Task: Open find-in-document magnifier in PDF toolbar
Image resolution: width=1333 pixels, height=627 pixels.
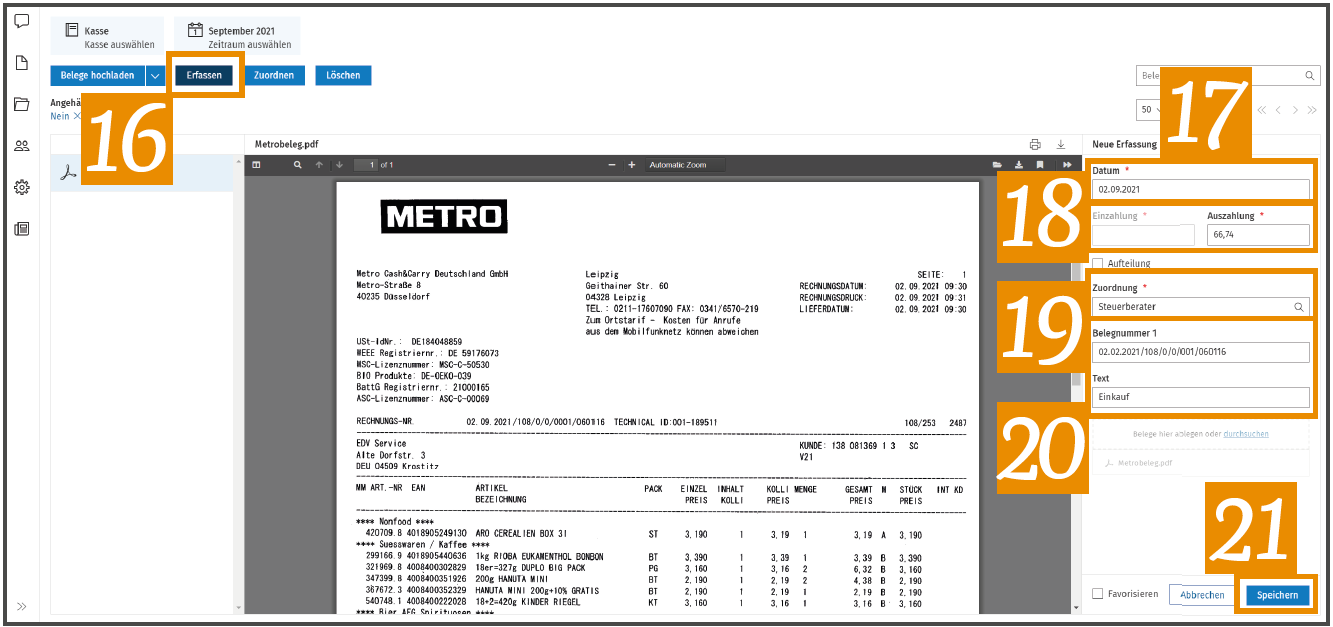Action: point(298,165)
